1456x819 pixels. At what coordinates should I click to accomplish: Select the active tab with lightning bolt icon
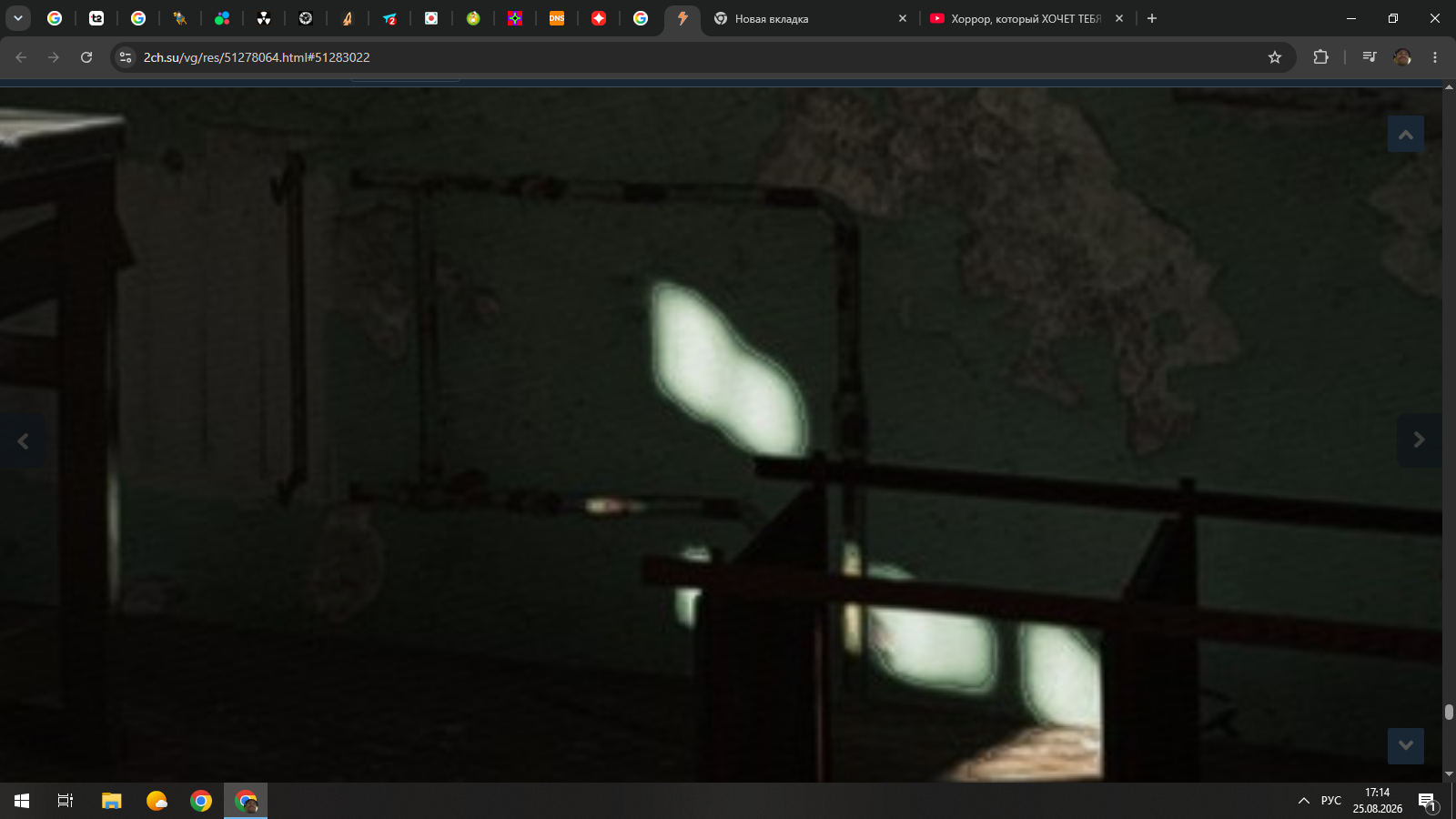pyautogui.click(x=682, y=18)
